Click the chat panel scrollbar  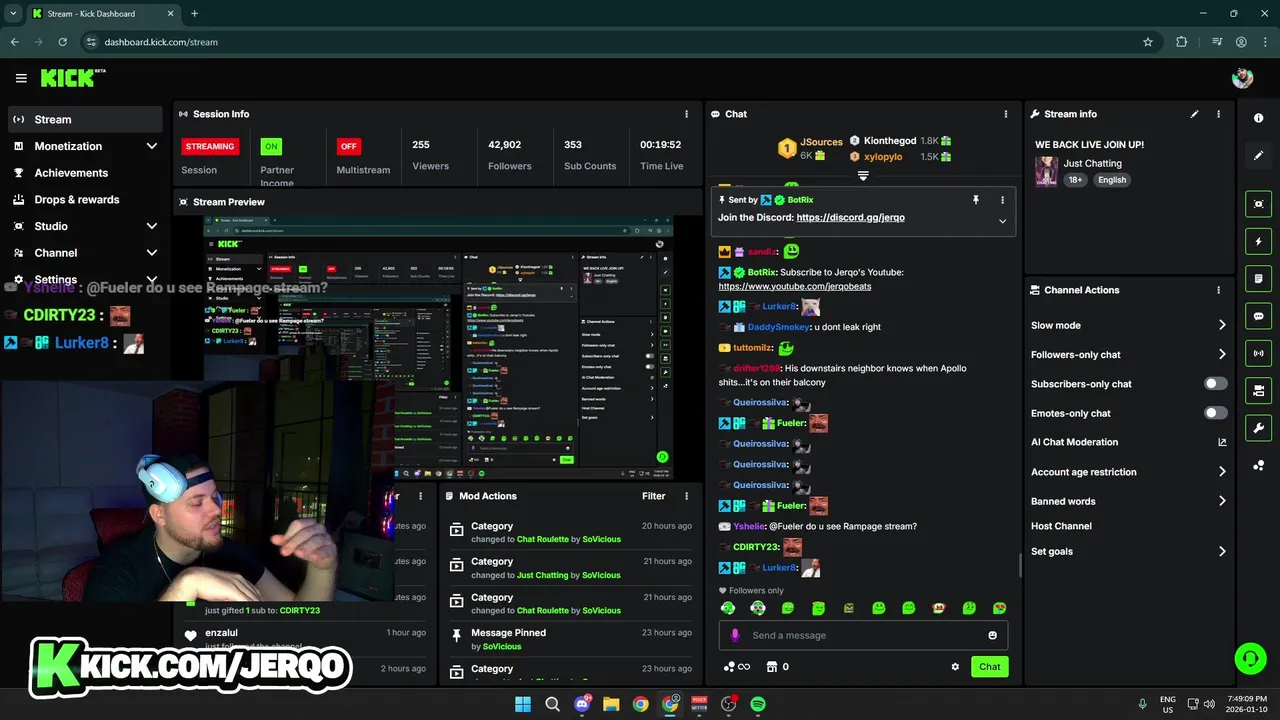[x=1020, y=565]
